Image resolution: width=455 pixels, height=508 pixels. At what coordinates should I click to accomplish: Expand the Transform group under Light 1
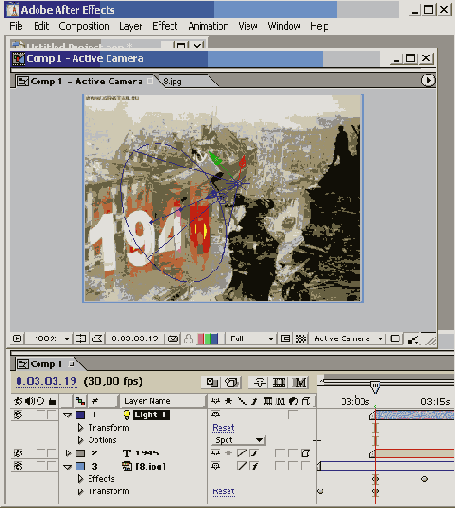tap(80, 428)
